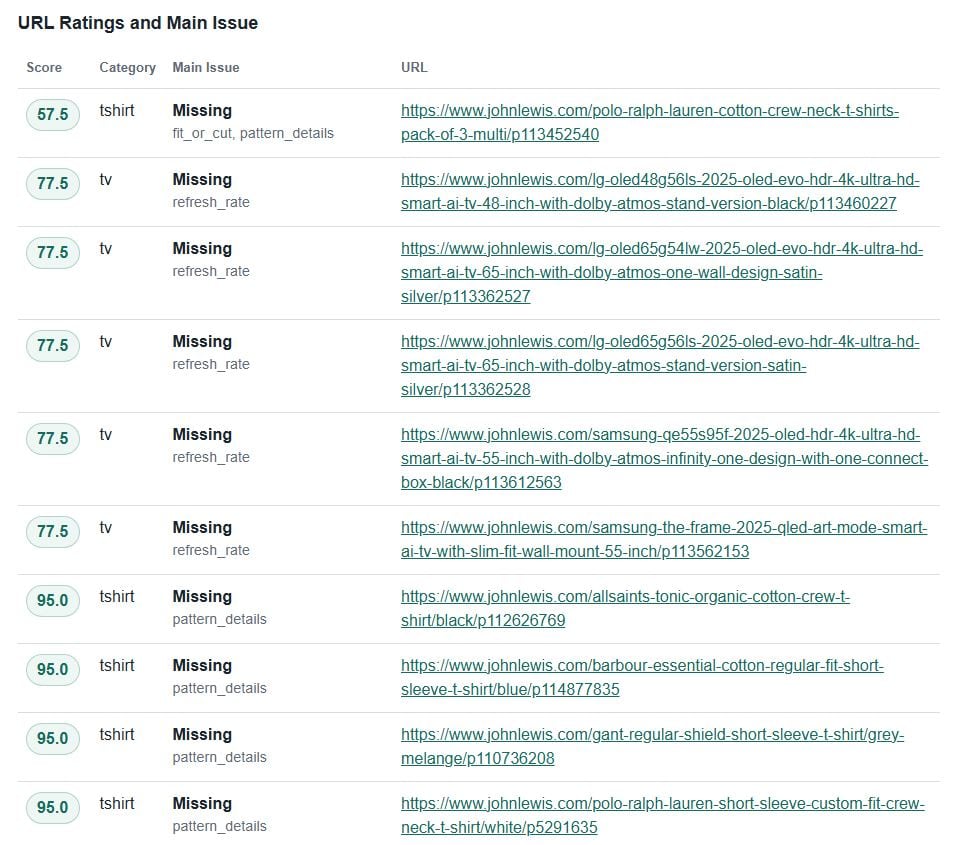Open the polo-ralph-lauren custom-fit white t-shirt link
957x845 pixels.
click(x=662, y=816)
